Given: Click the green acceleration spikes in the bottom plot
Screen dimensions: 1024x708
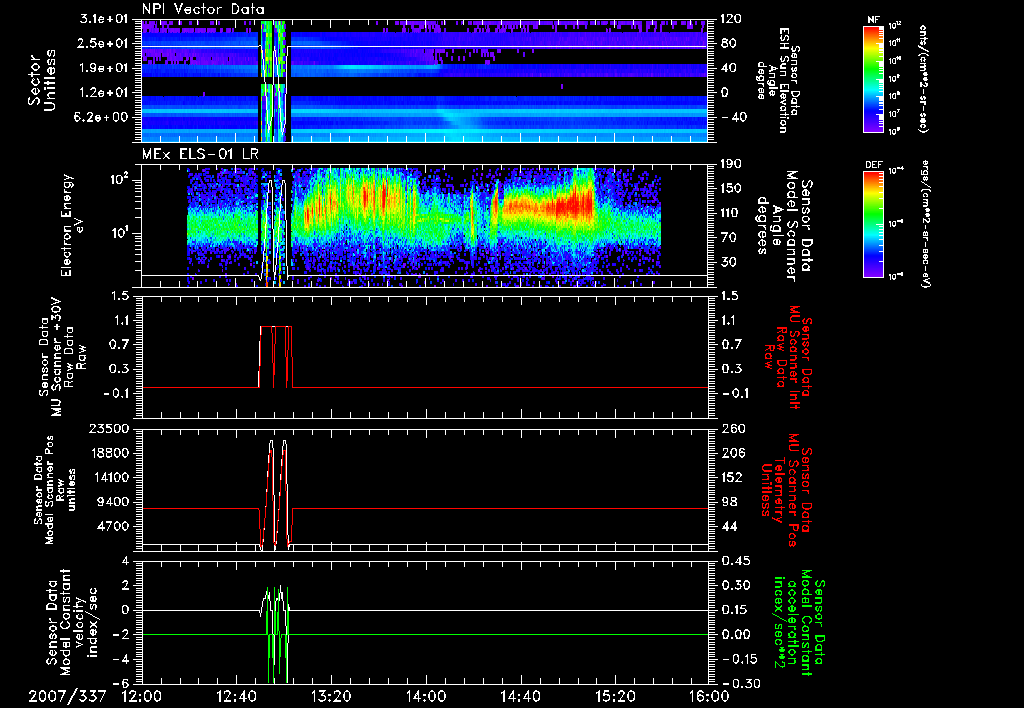Looking at the screenshot, I should [x=278, y=634].
